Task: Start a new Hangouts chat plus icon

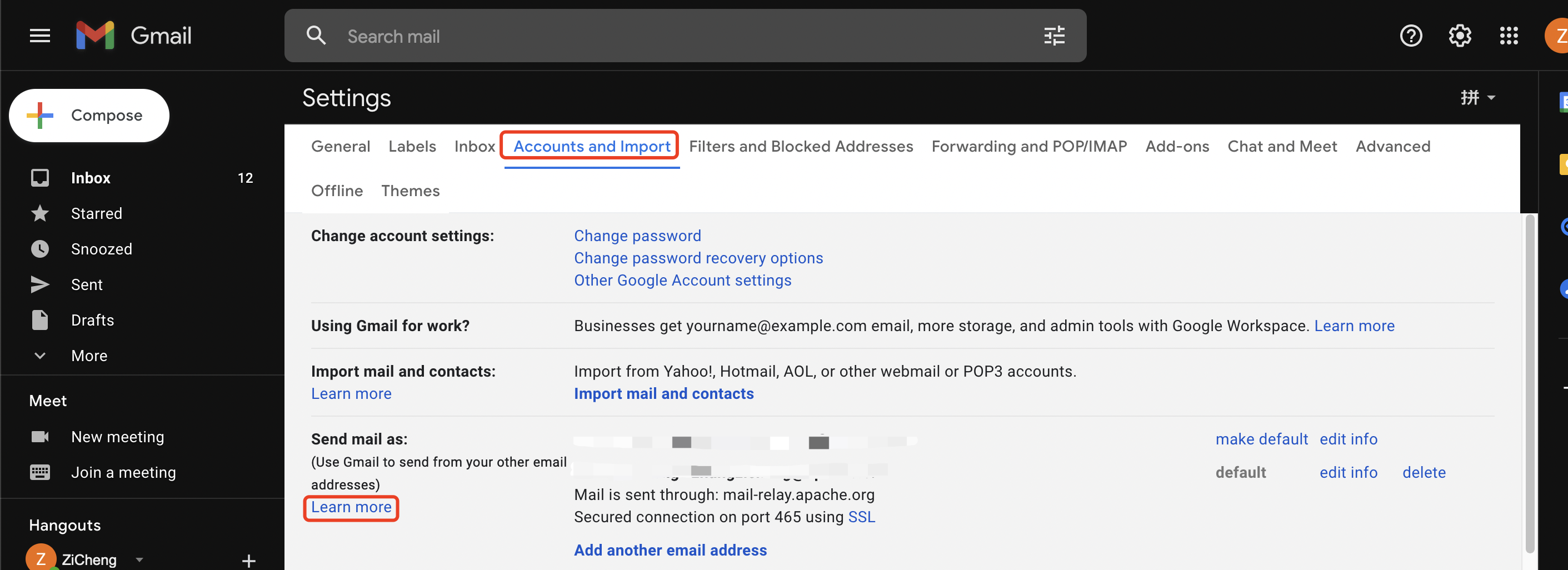Action: (x=248, y=559)
